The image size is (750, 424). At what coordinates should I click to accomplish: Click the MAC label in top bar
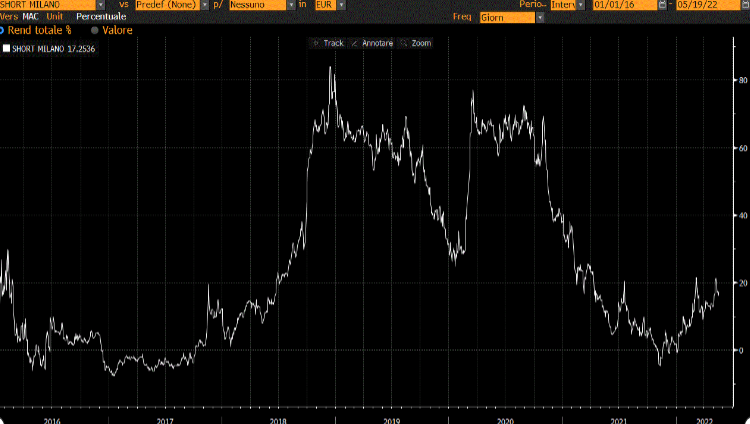pos(31,17)
